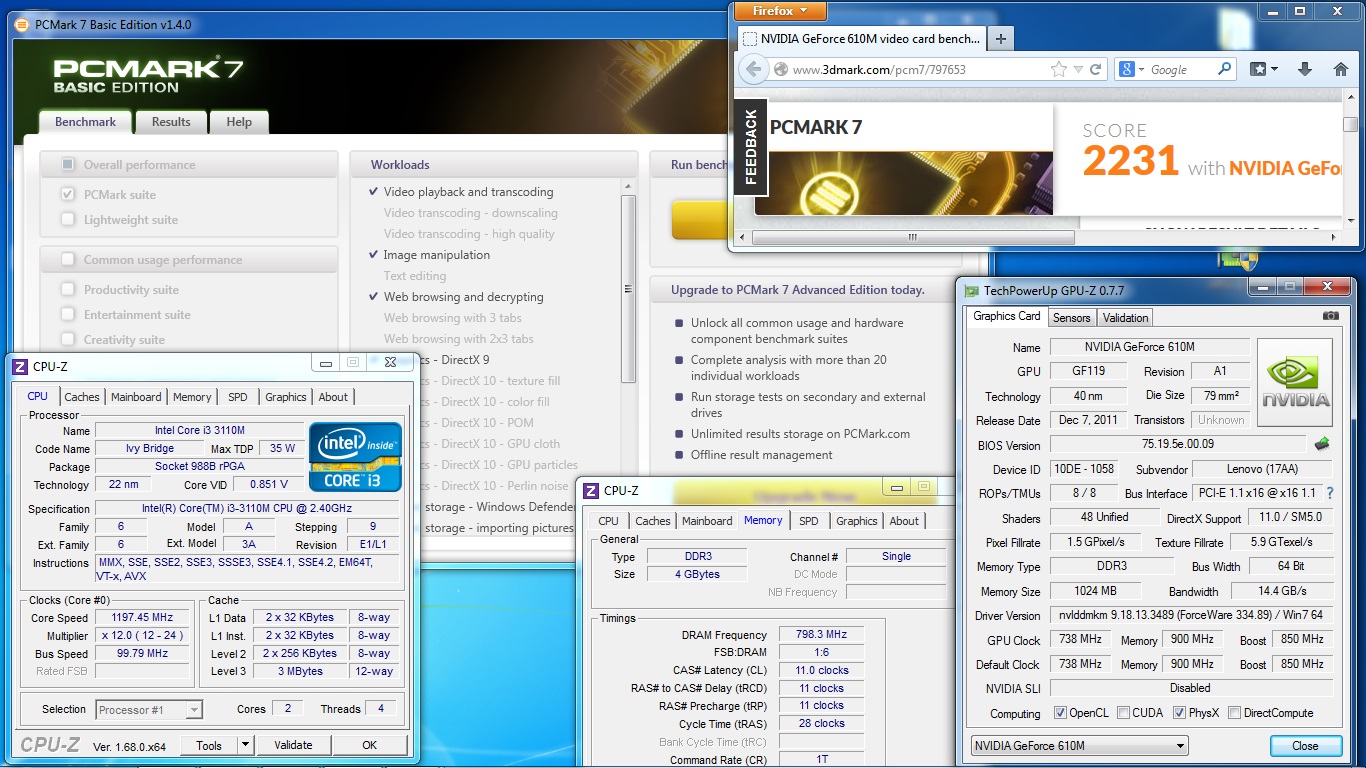Click the Tools dropdown arrow in CPU-Z

[245, 745]
